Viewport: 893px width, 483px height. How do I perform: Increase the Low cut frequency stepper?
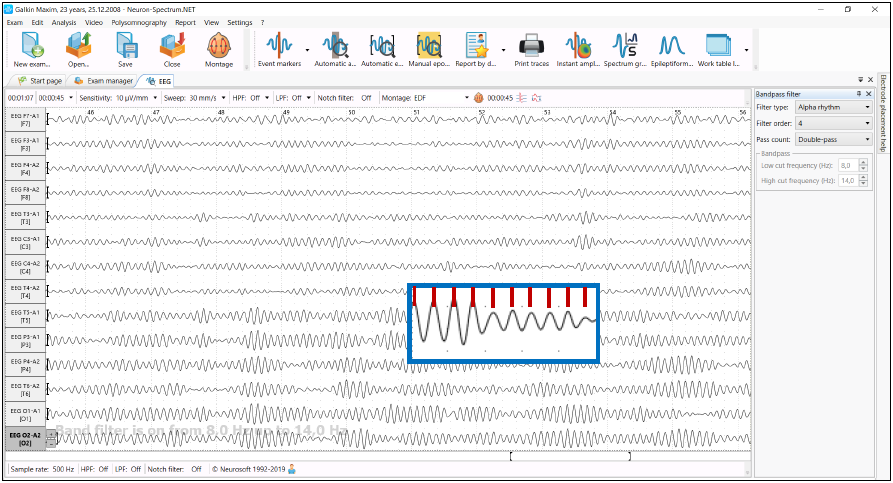[863, 163]
